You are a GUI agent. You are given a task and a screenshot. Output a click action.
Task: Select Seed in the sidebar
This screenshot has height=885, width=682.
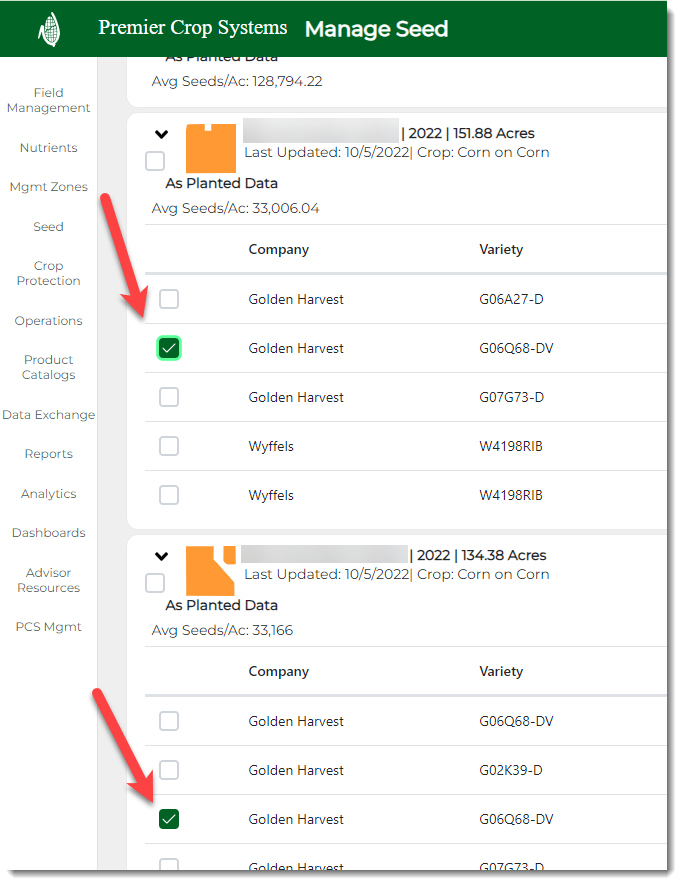tap(49, 226)
